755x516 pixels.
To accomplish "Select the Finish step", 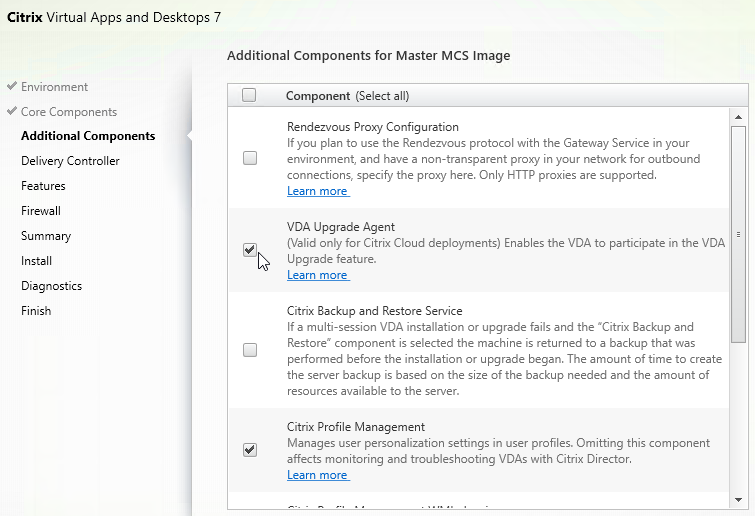I will pos(36,311).
